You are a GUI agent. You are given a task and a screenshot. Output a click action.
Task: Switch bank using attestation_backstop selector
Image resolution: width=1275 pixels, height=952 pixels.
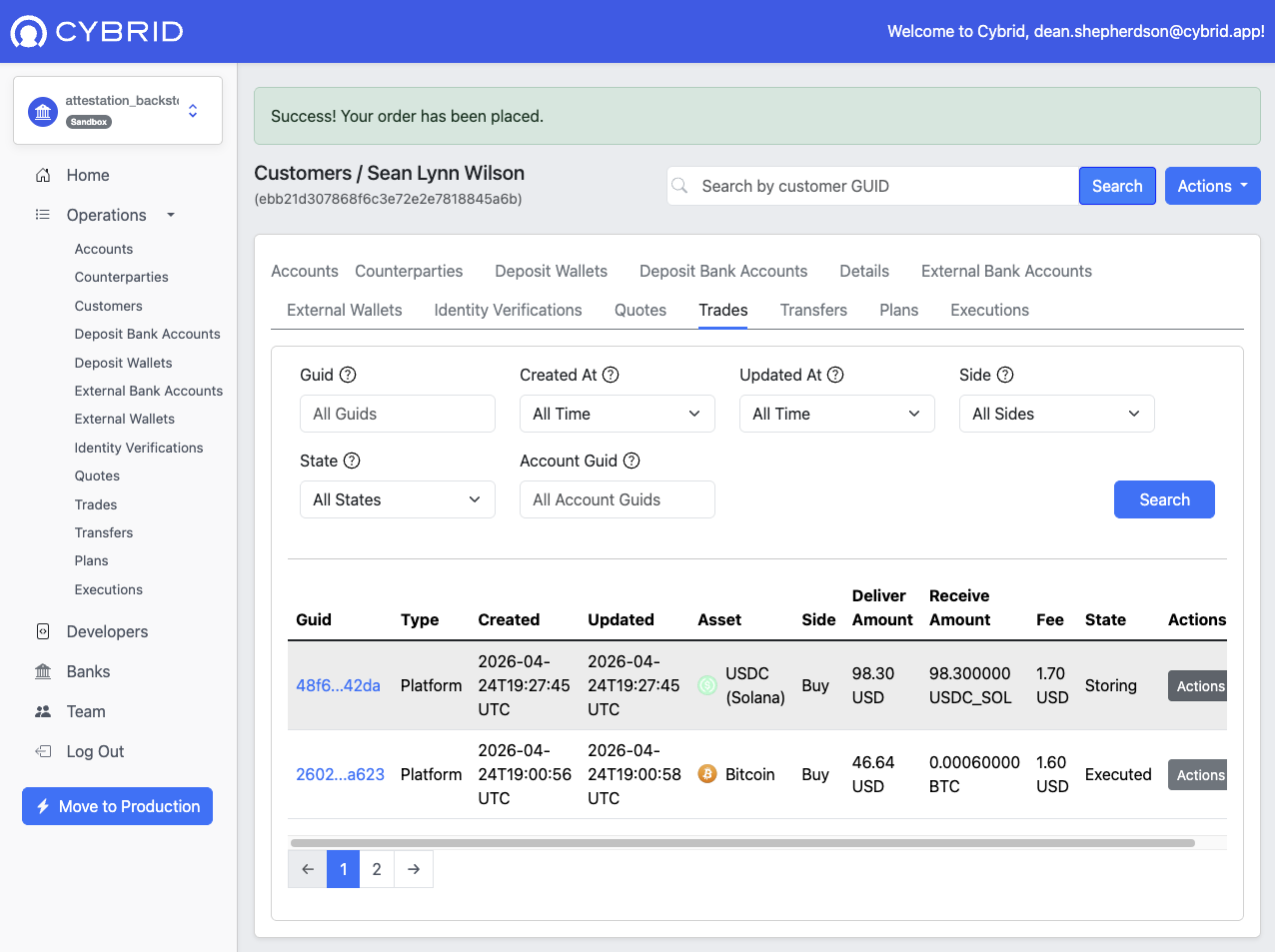[118, 111]
